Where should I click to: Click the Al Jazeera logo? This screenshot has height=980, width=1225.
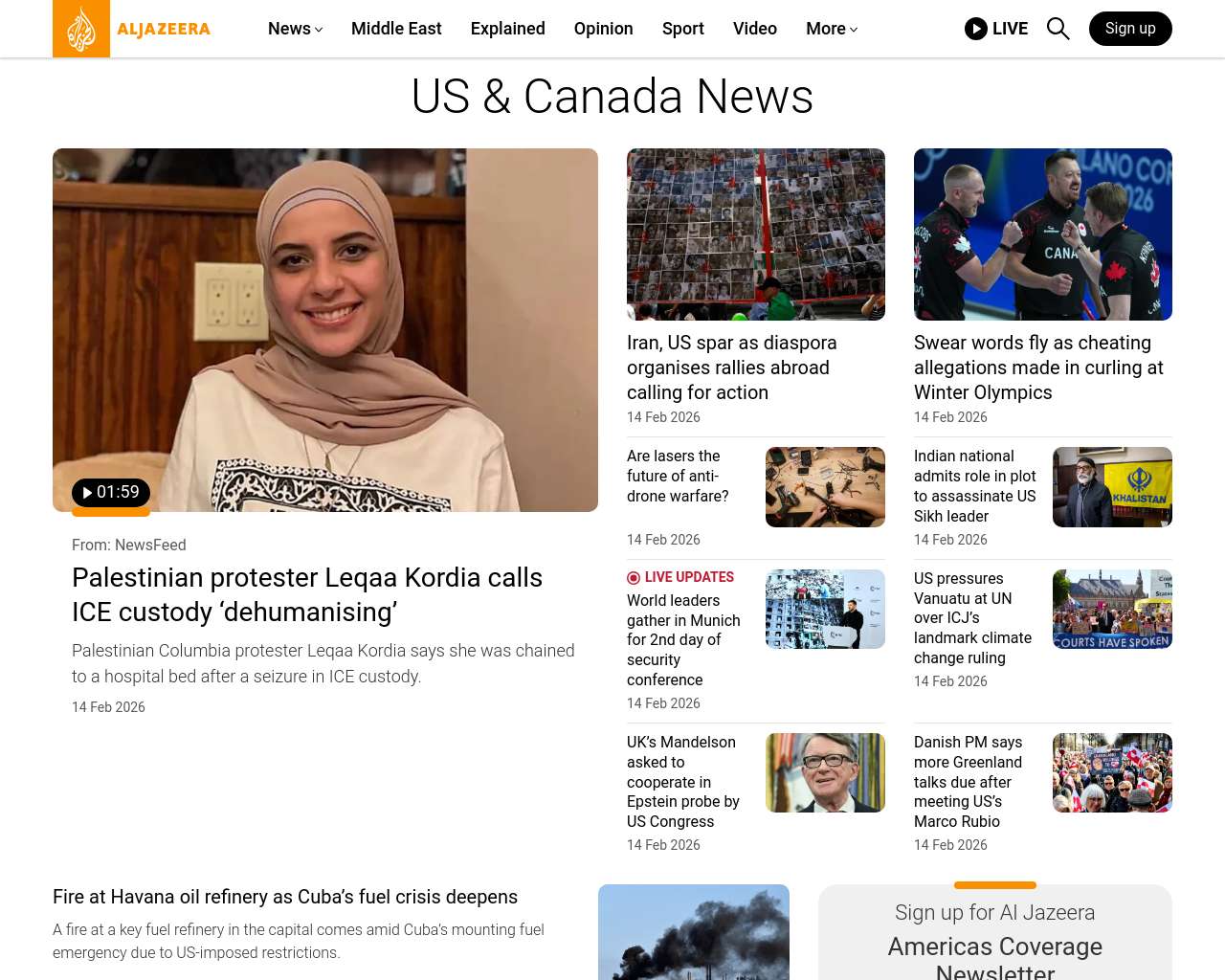[x=132, y=29]
